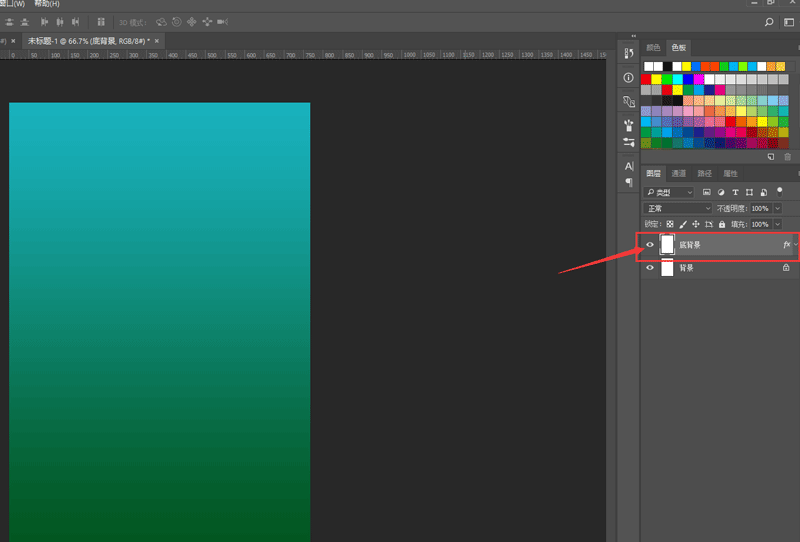Collapse the panel dock double arrows

(634, 36)
